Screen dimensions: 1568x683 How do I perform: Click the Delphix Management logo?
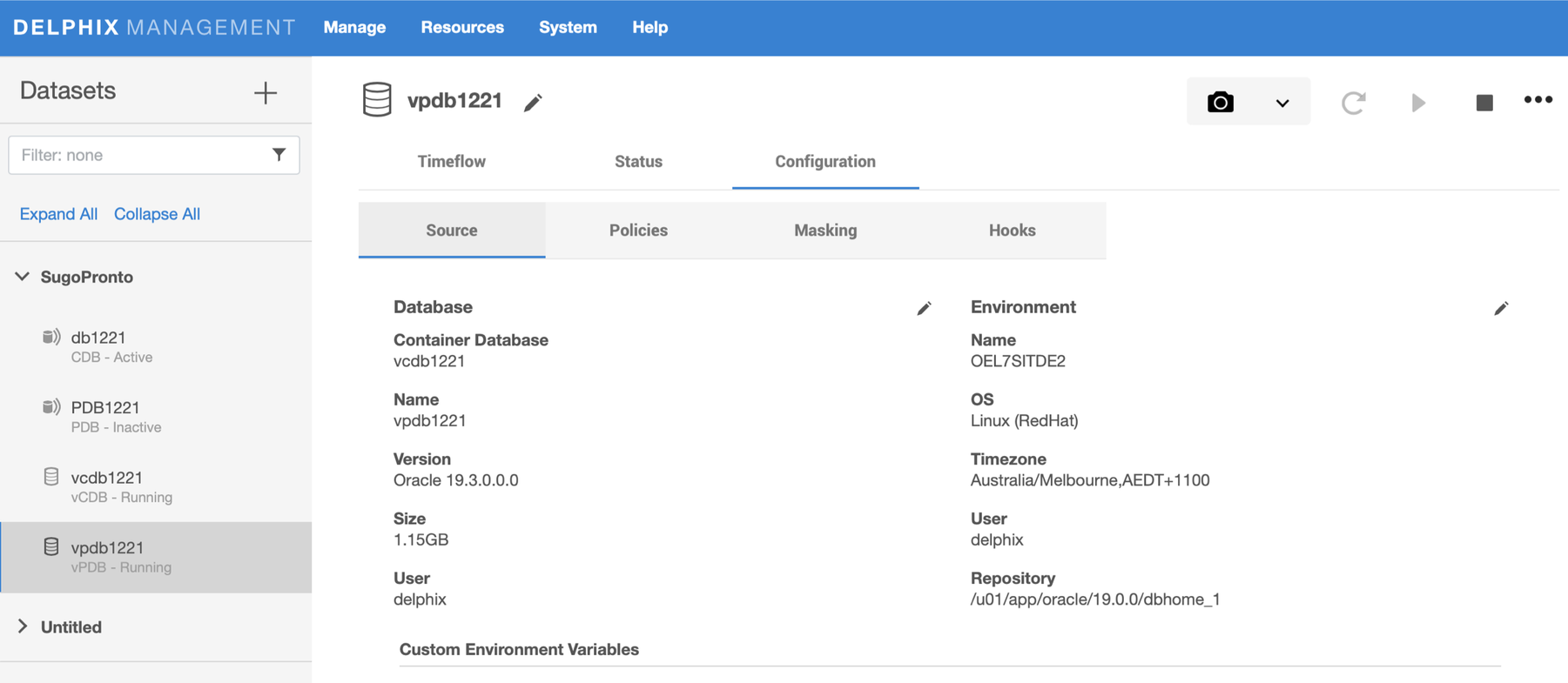point(154,27)
